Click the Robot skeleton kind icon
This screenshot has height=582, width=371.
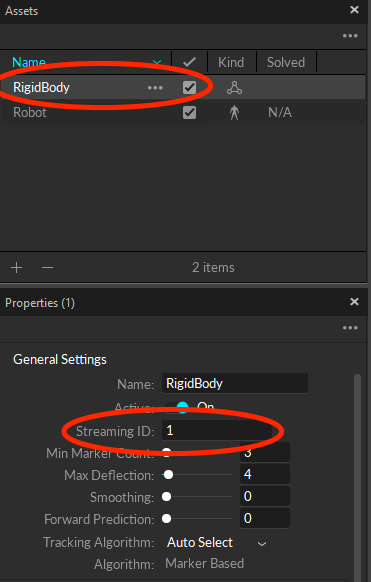pyautogui.click(x=234, y=112)
